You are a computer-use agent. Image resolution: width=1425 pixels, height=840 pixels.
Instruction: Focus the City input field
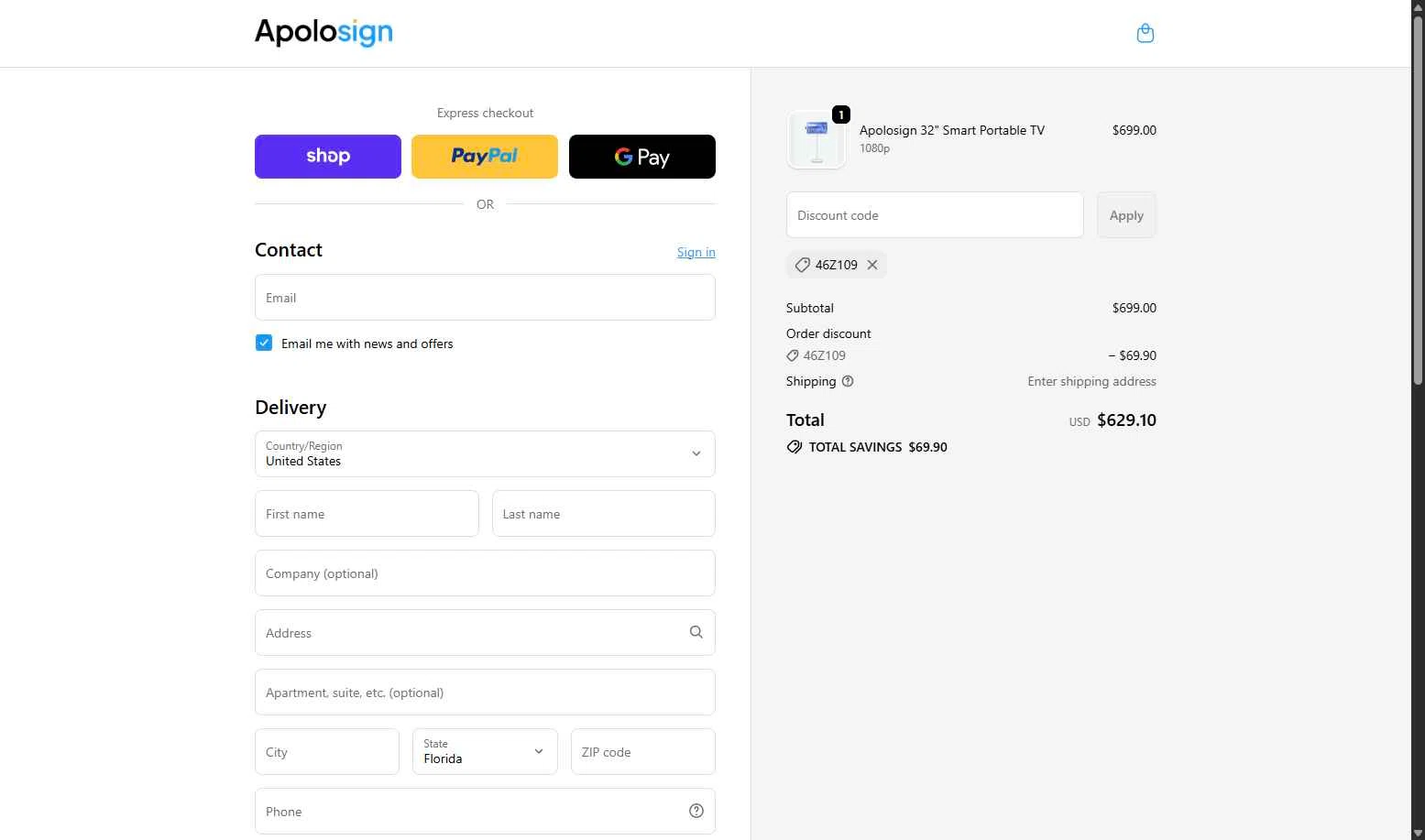327,752
